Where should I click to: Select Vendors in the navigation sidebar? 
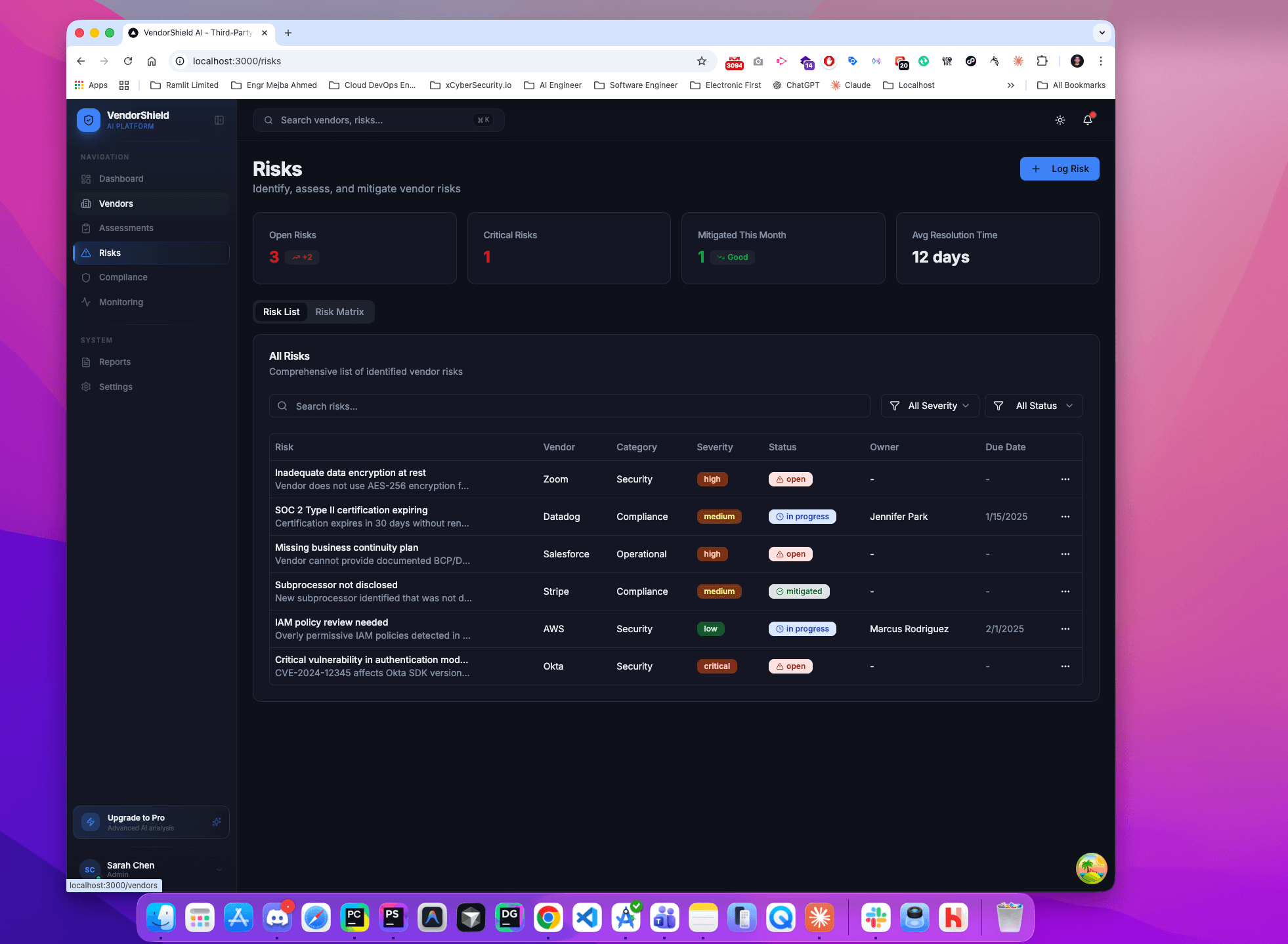(116, 204)
